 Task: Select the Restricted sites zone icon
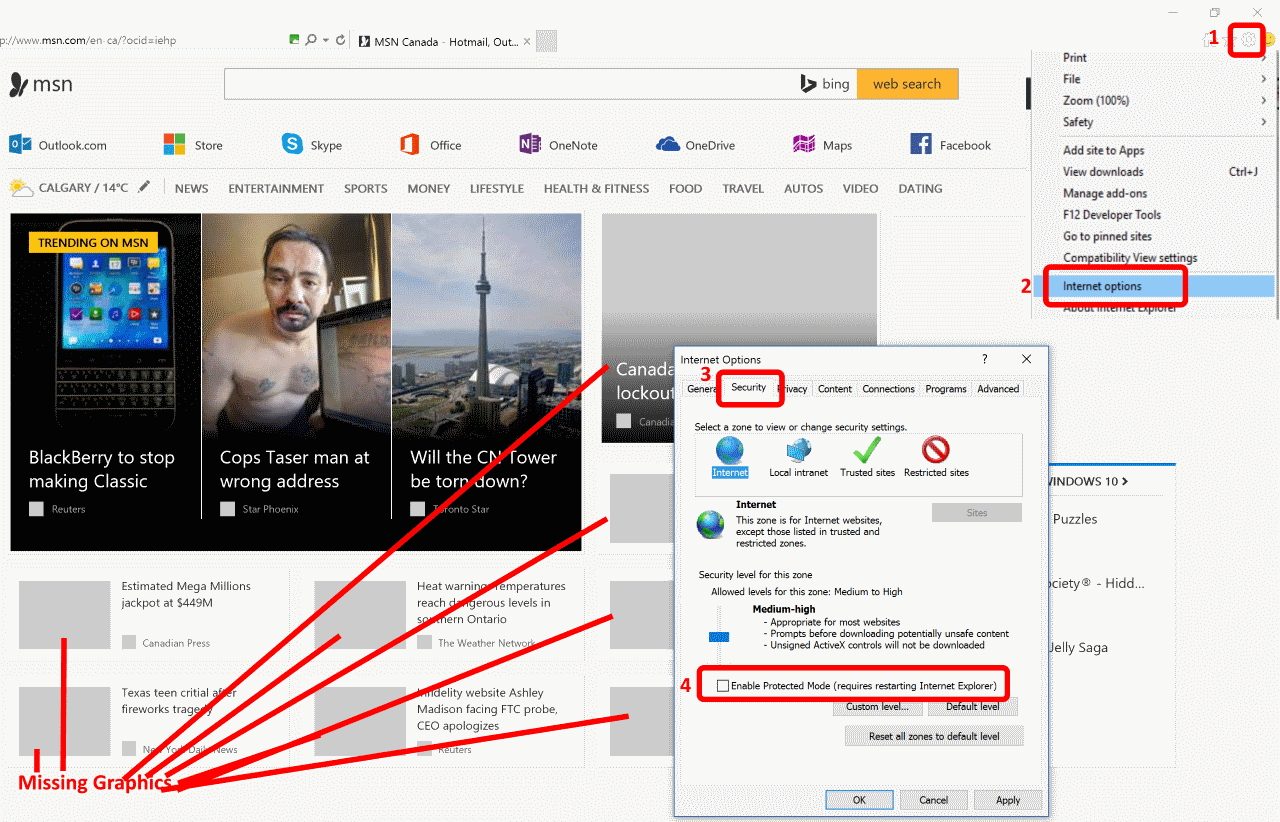click(x=936, y=451)
